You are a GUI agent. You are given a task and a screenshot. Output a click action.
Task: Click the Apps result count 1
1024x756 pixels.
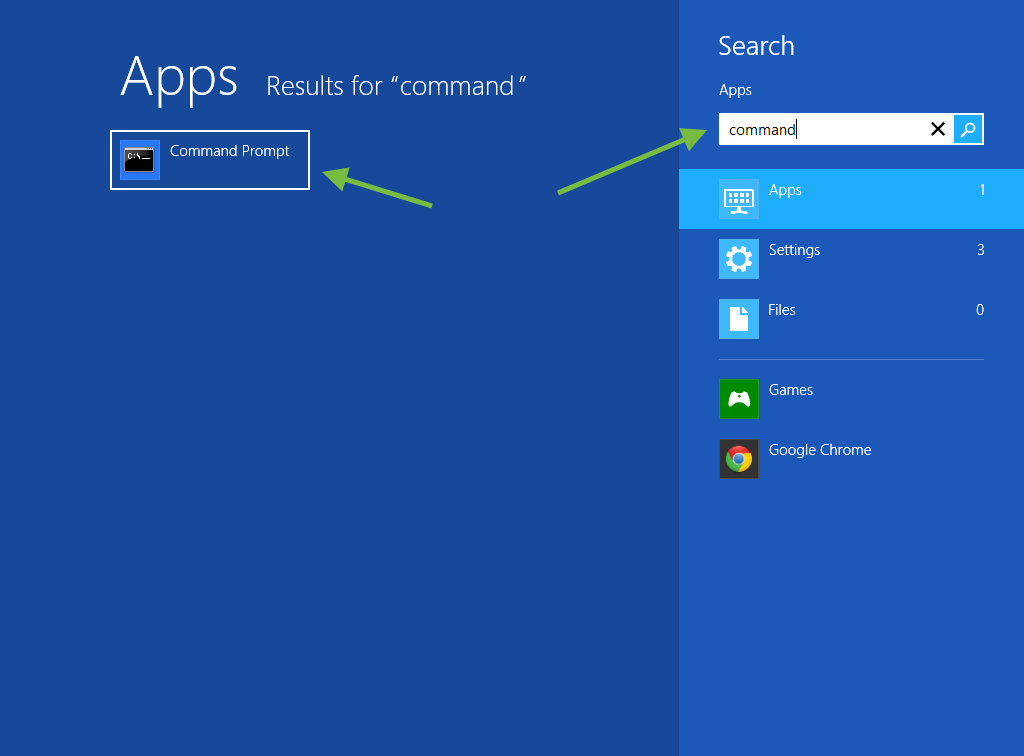pos(982,190)
